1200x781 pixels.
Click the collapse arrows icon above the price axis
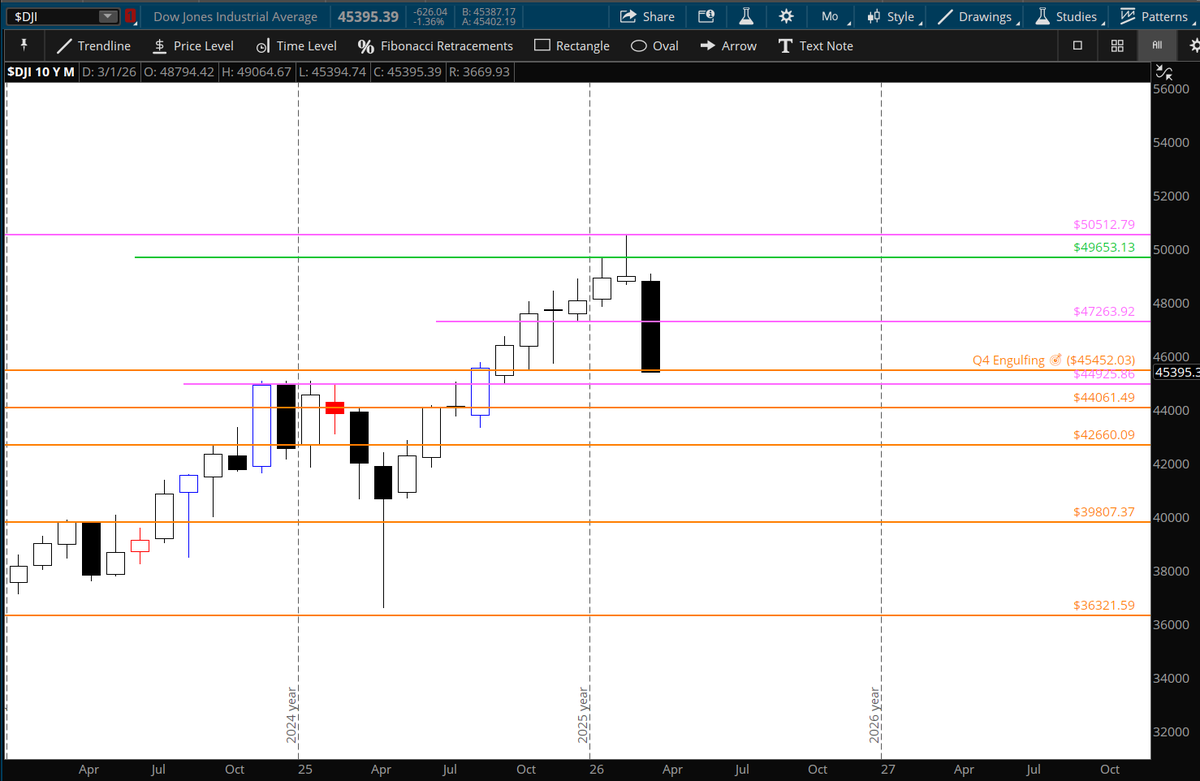coord(1163,72)
